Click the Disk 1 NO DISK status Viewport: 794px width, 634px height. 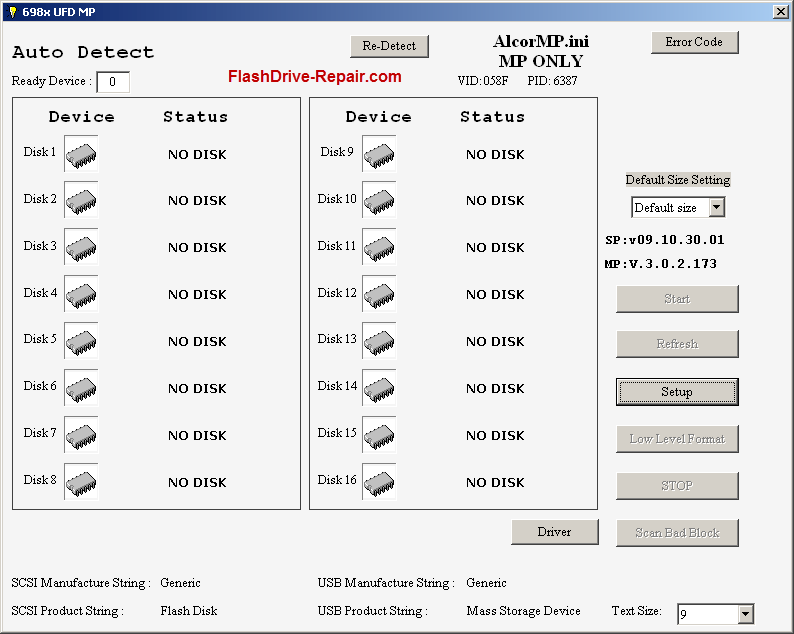pyautogui.click(x=197, y=154)
